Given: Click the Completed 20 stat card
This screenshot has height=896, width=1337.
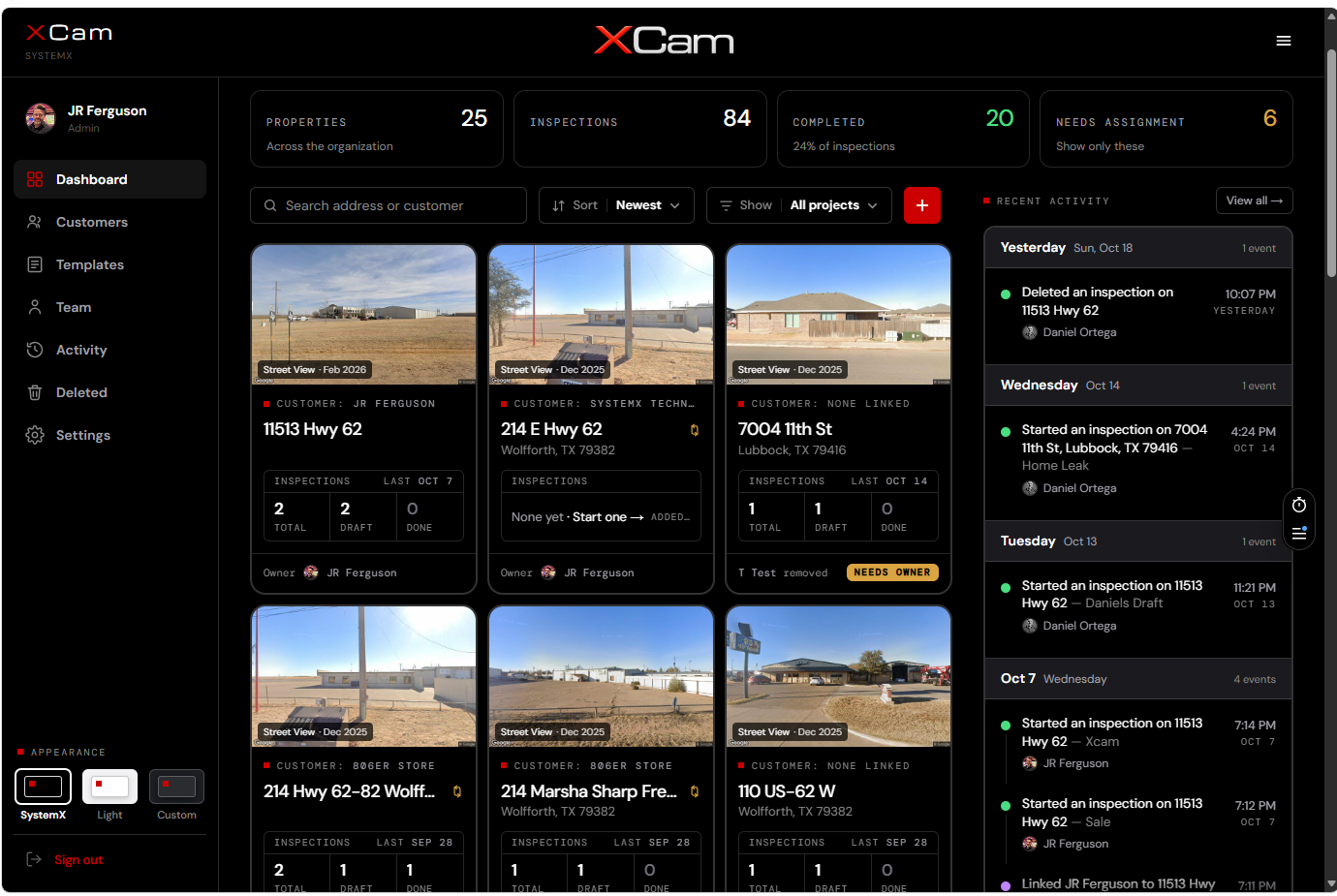Looking at the screenshot, I should (903, 129).
